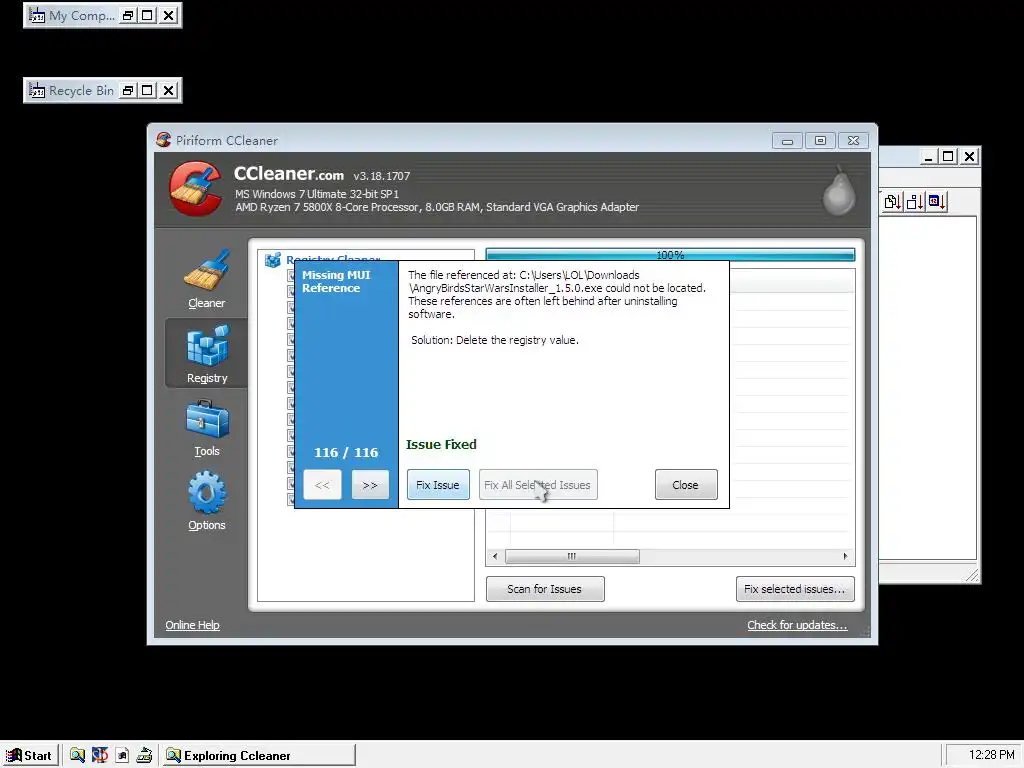Open the document quick launch icon on the taskbar

(x=122, y=756)
